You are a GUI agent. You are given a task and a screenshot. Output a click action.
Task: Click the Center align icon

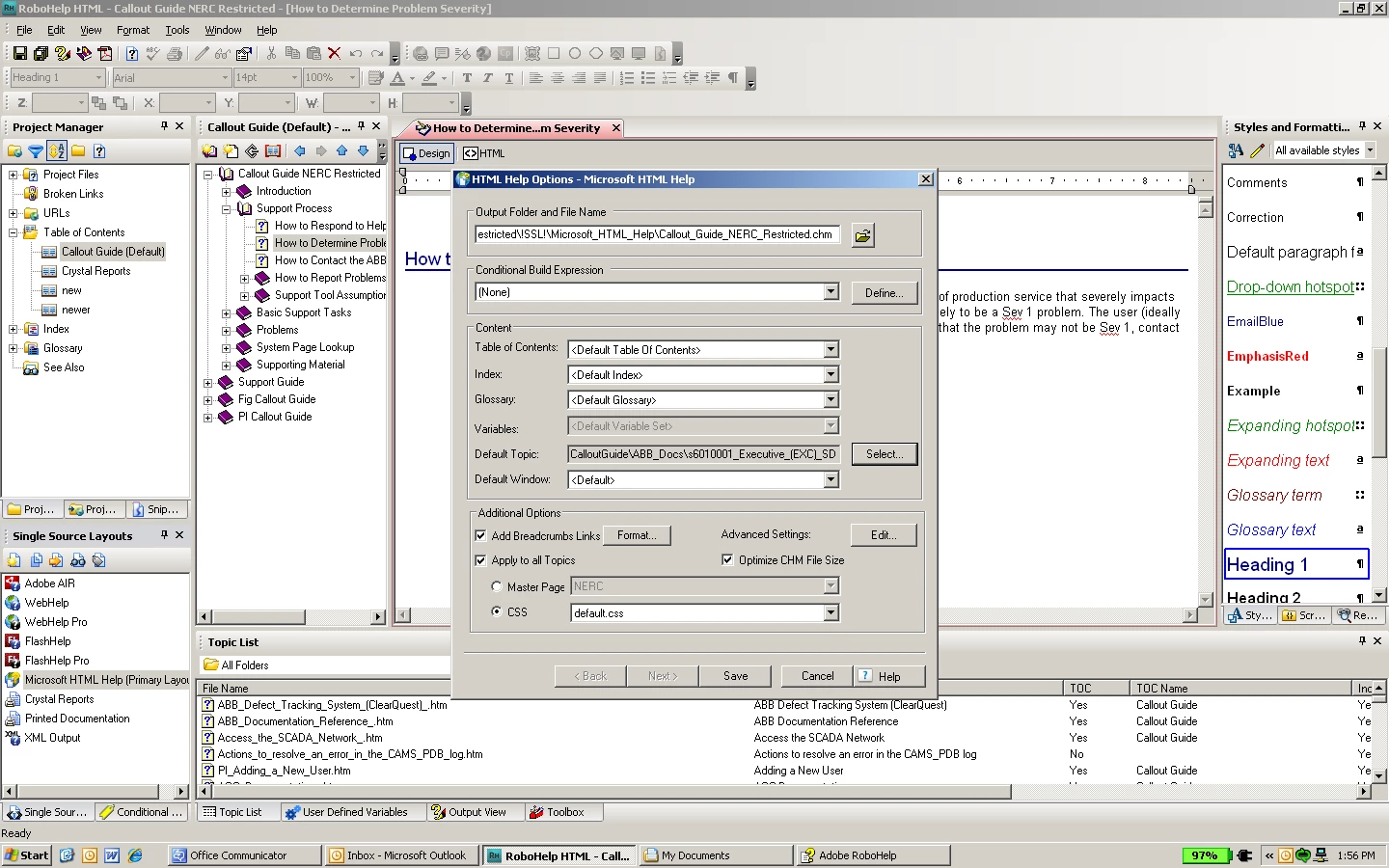point(558,78)
